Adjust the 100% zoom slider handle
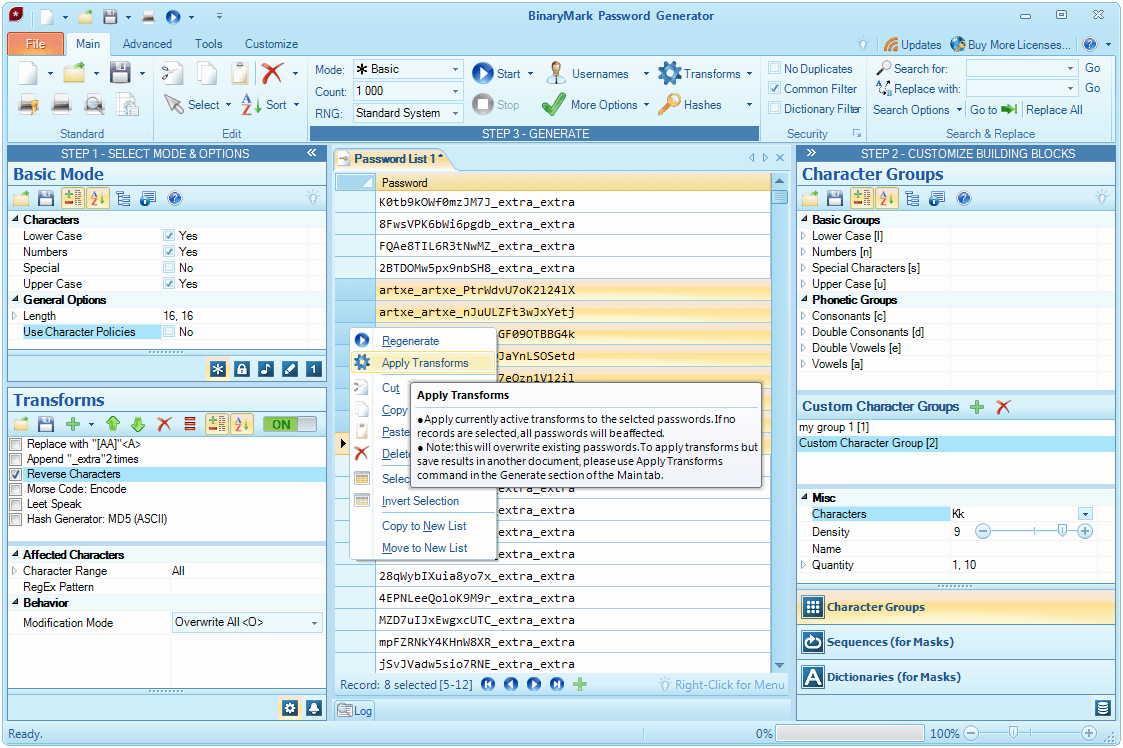1123x748 pixels. (x=1013, y=733)
